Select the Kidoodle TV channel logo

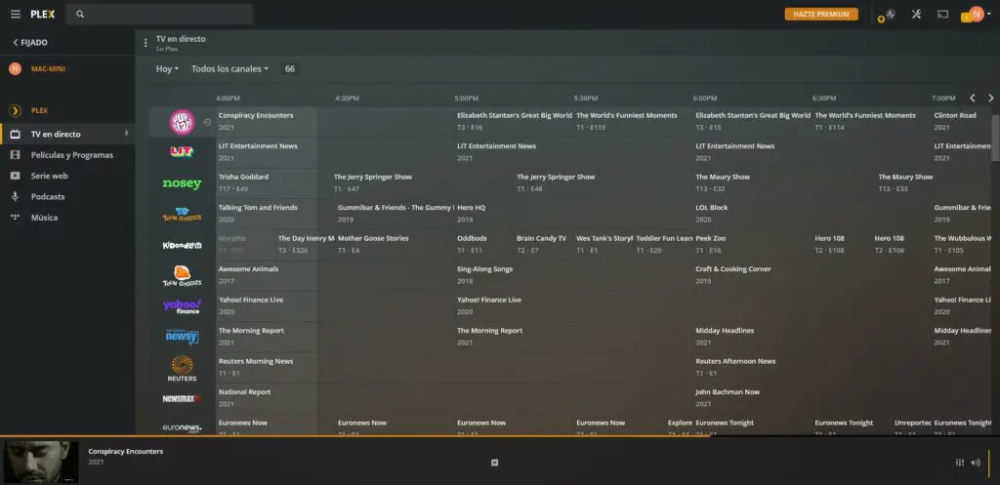coord(182,245)
